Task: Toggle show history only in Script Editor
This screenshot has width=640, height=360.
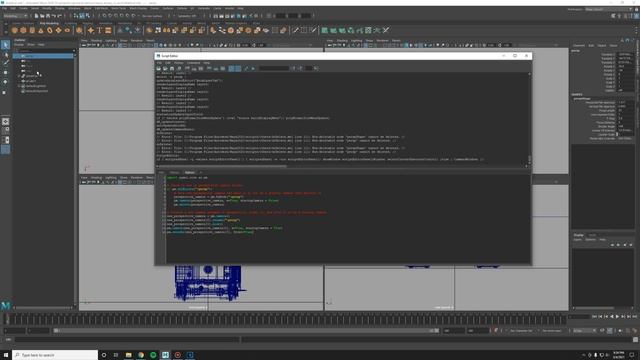Action: coord(209,69)
